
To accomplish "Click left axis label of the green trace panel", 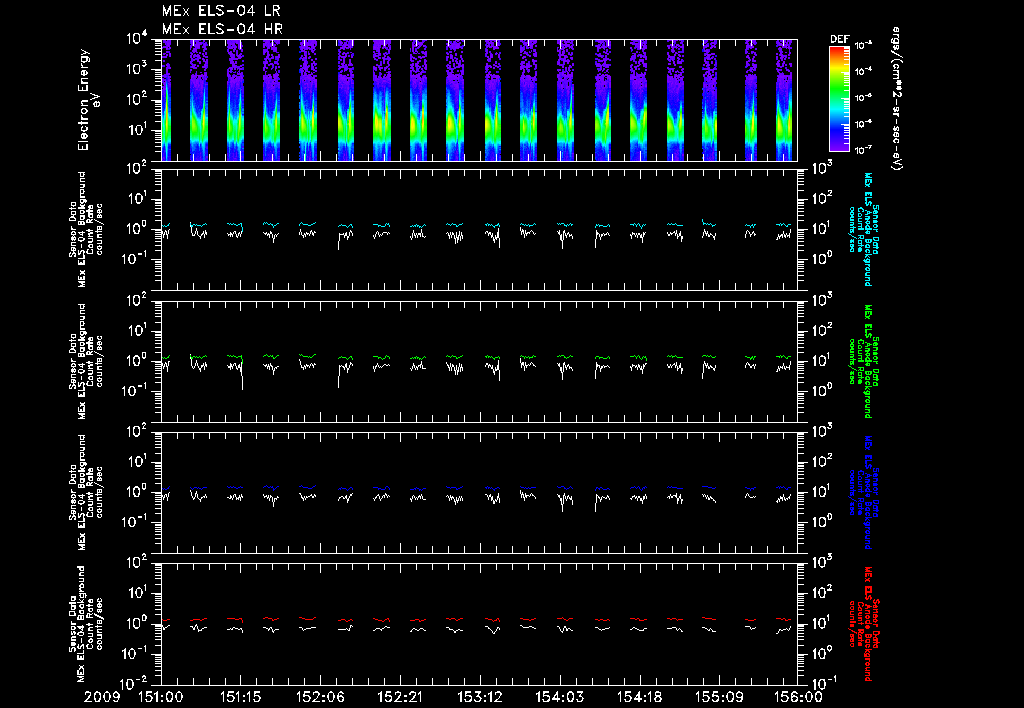I will 86,361.
